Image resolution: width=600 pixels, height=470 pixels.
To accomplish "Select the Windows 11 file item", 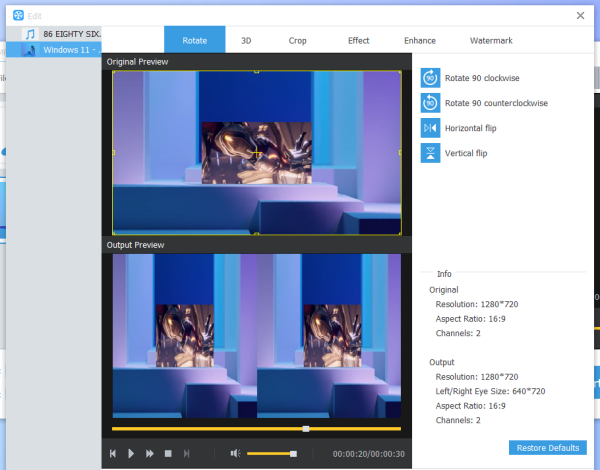I will (54, 50).
